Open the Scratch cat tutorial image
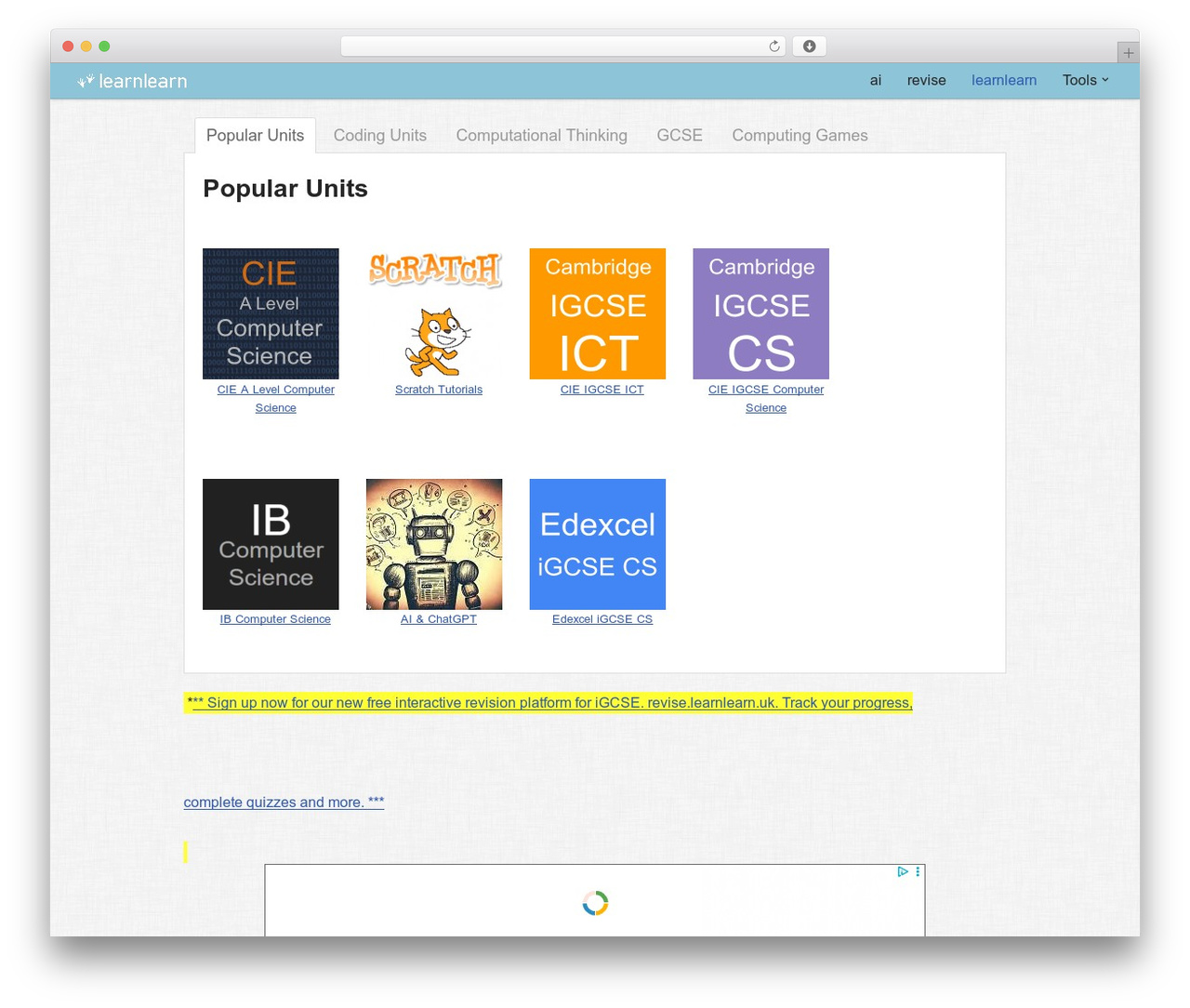Image resolution: width=1190 pixels, height=1008 pixels. pos(434,313)
